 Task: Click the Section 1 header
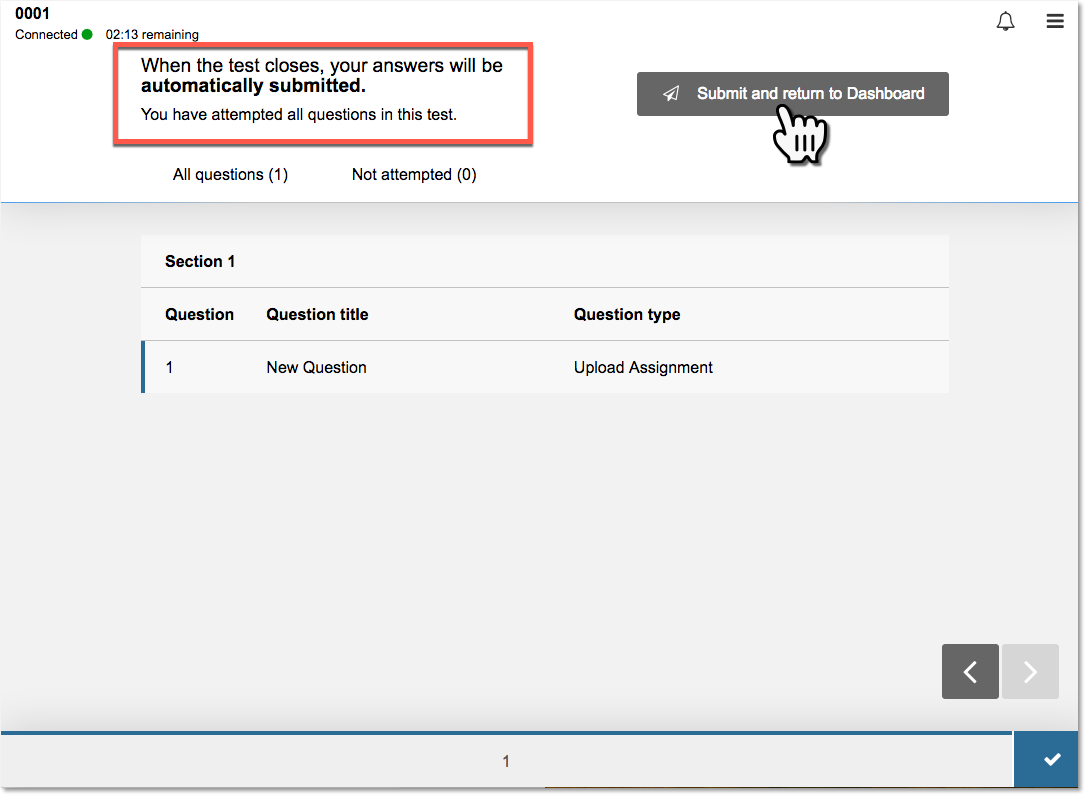200,262
